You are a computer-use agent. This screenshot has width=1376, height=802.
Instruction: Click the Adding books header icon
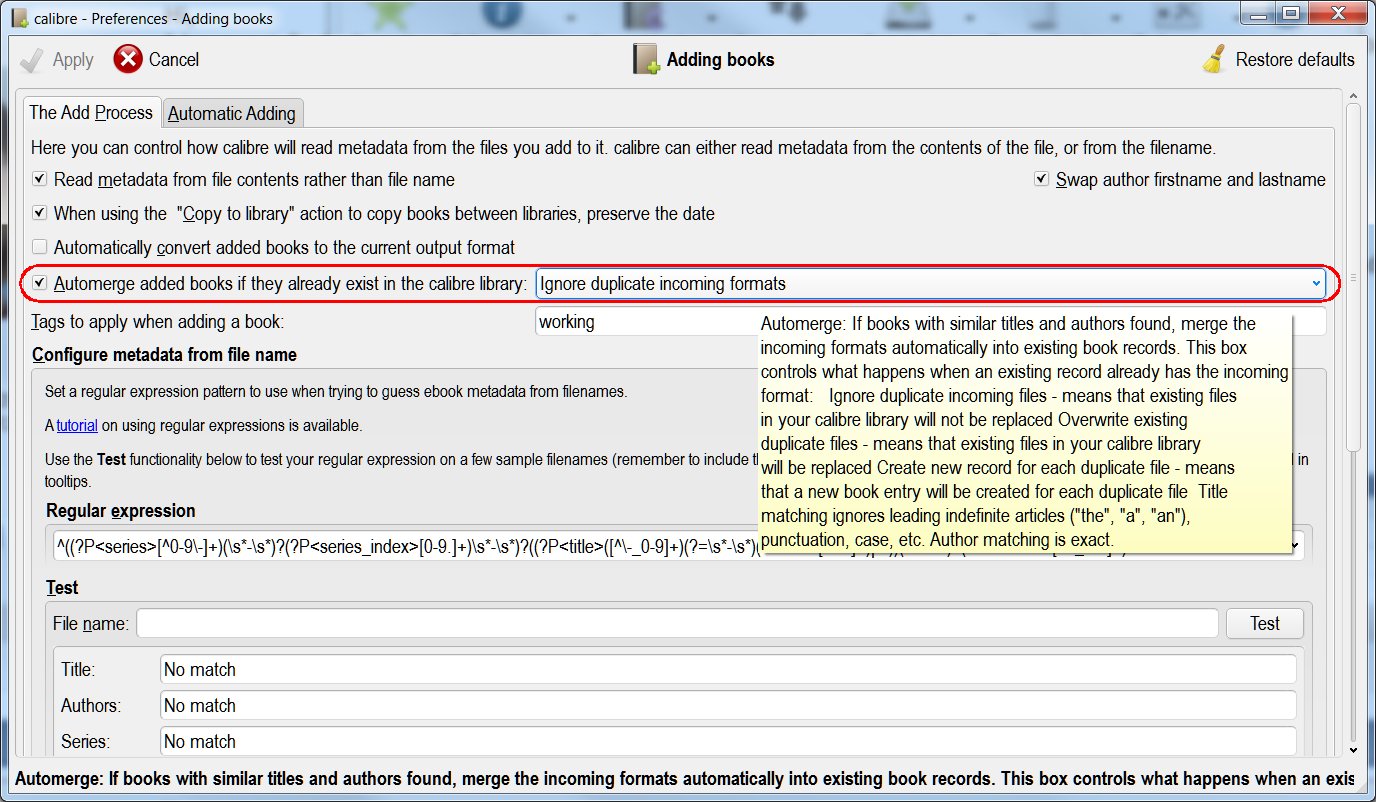click(647, 59)
